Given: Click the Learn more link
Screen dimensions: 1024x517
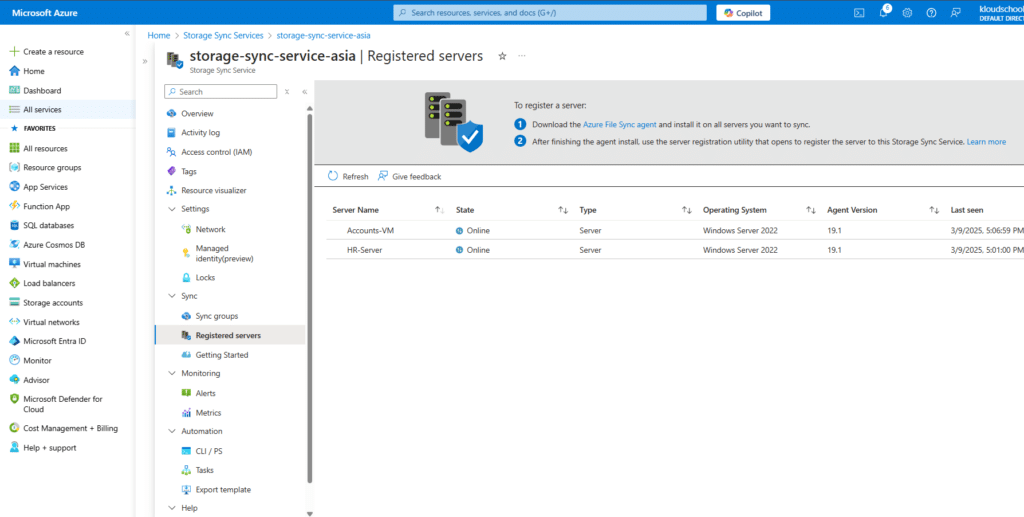Looking at the screenshot, I should 986,142.
